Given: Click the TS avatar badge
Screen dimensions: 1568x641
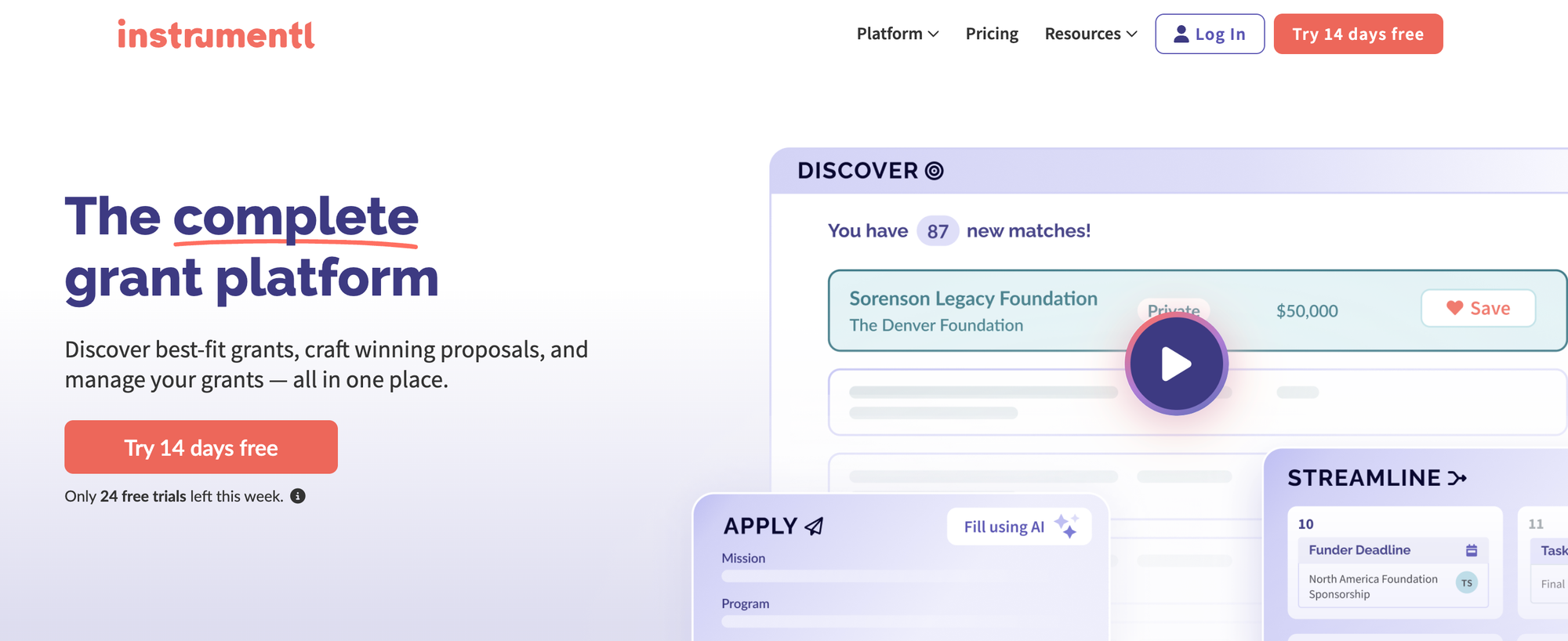Looking at the screenshot, I should 1466,583.
